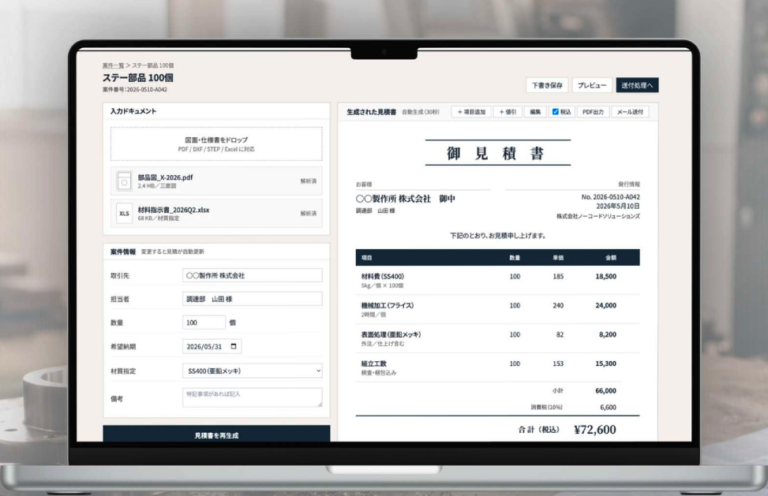
Task: Select the 材料指示書_2026Q2.xlsx file name
Action: (173, 210)
